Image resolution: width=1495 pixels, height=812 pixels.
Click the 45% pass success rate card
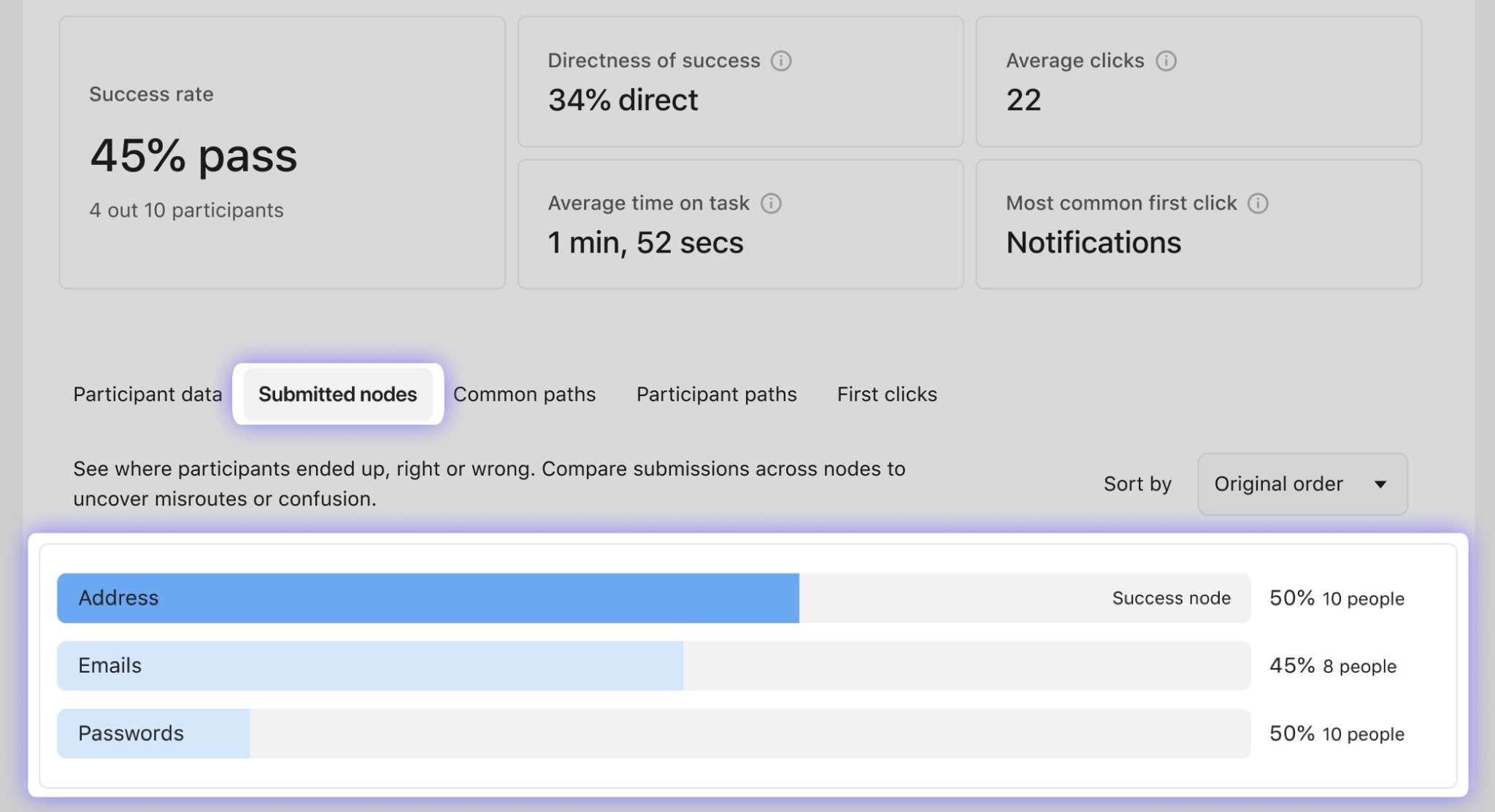click(282, 153)
